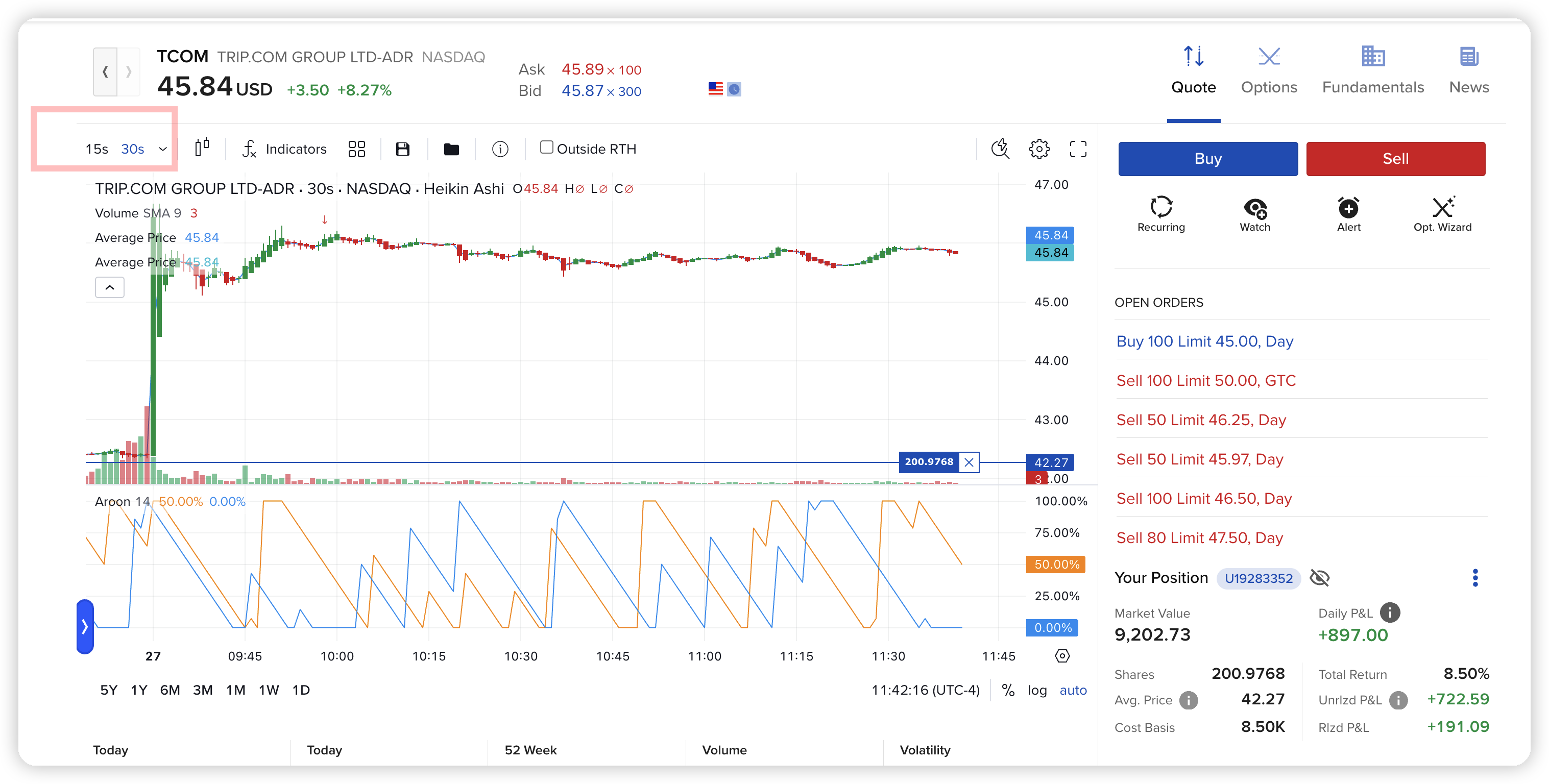Go to next symbol with right arrow

[x=129, y=72]
